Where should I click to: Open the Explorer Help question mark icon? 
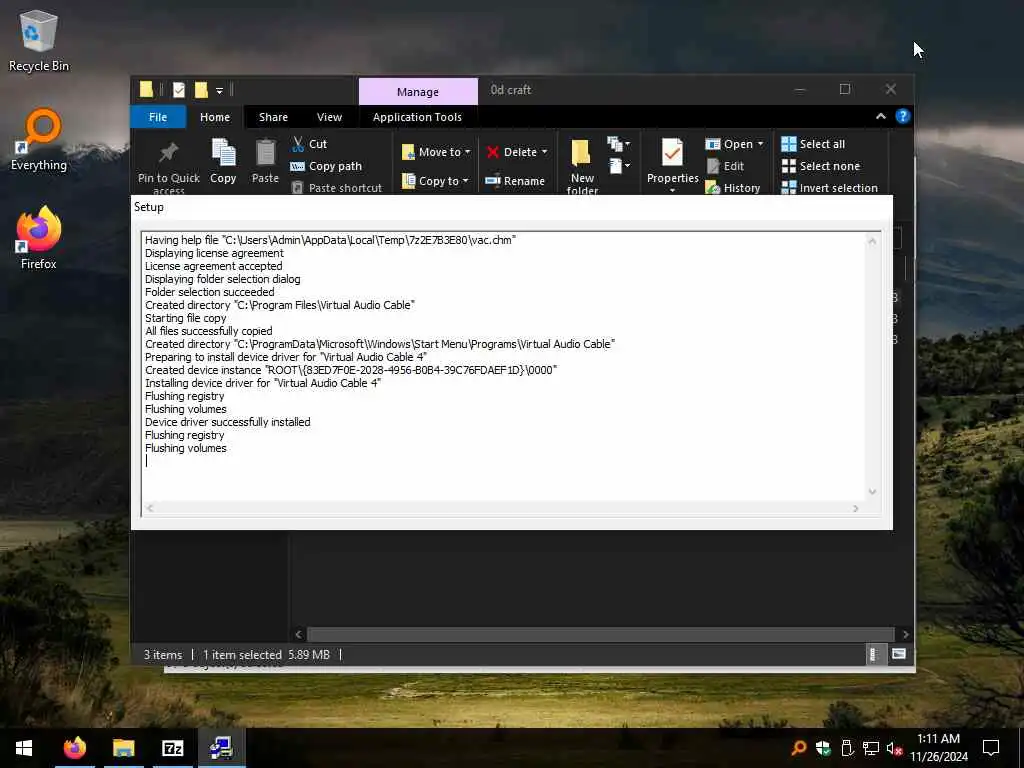(x=903, y=116)
